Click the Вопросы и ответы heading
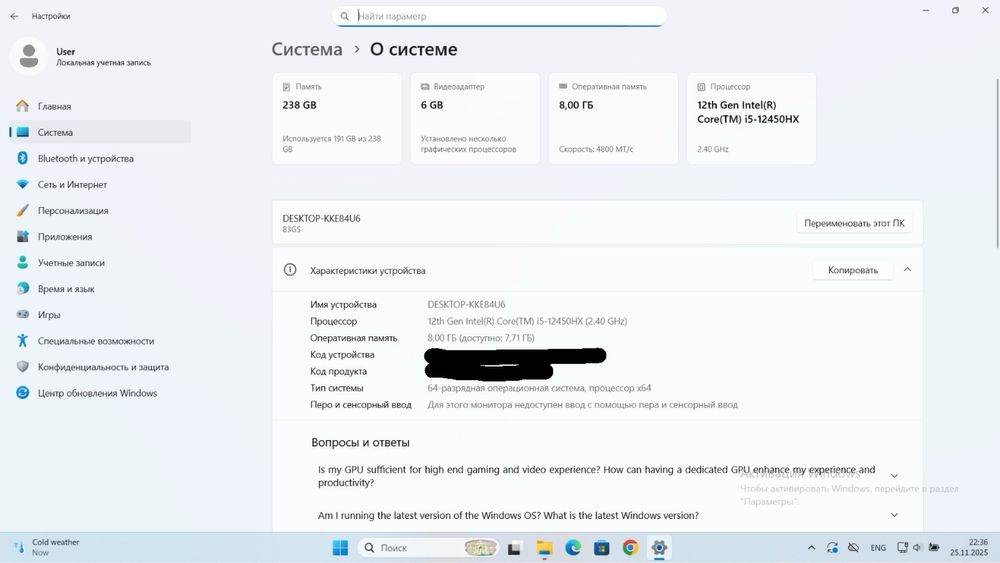 [360, 442]
